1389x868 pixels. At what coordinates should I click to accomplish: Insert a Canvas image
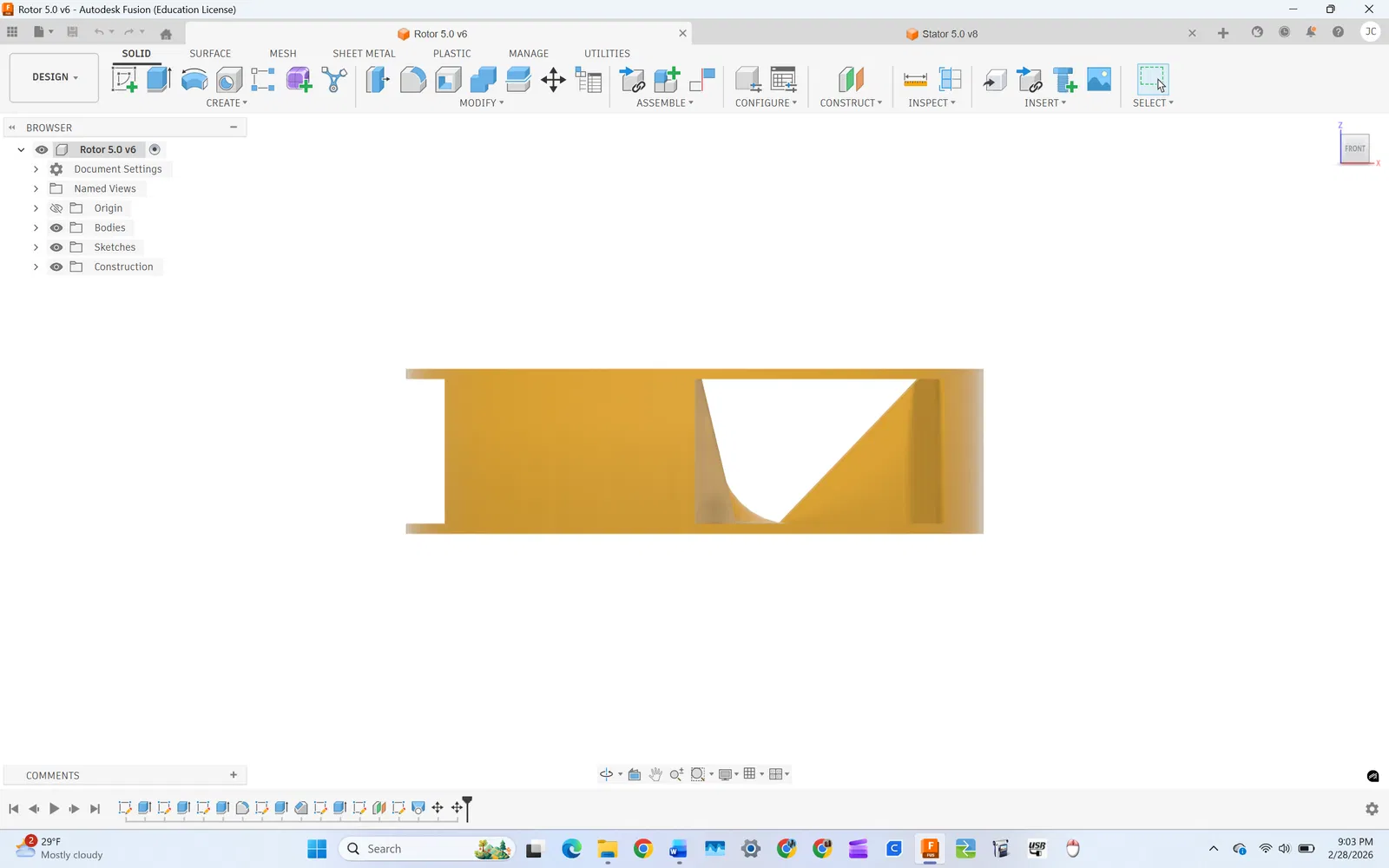[1099, 80]
